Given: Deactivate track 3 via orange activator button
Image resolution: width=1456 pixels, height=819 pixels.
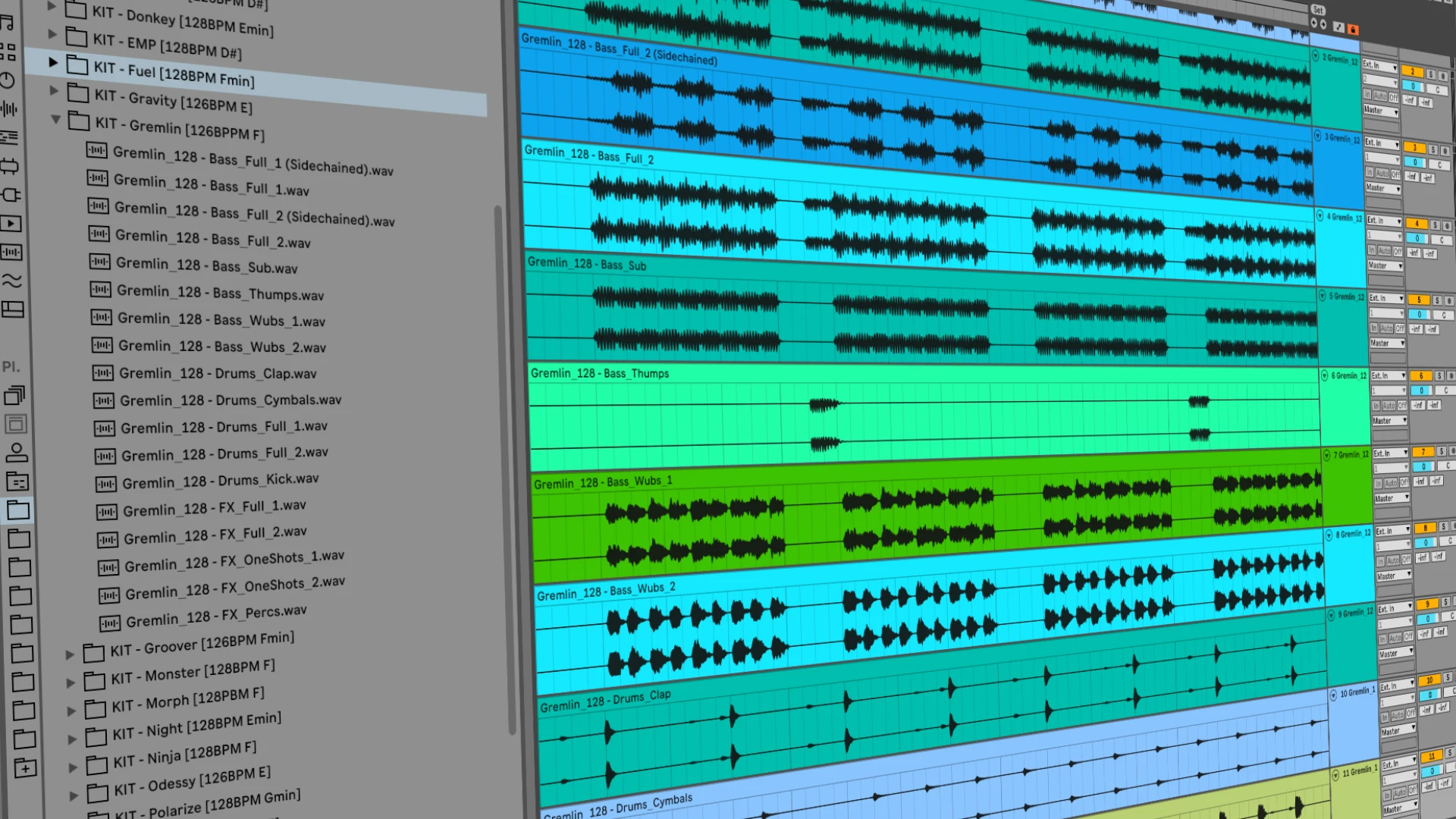Looking at the screenshot, I should (x=1414, y=148).
